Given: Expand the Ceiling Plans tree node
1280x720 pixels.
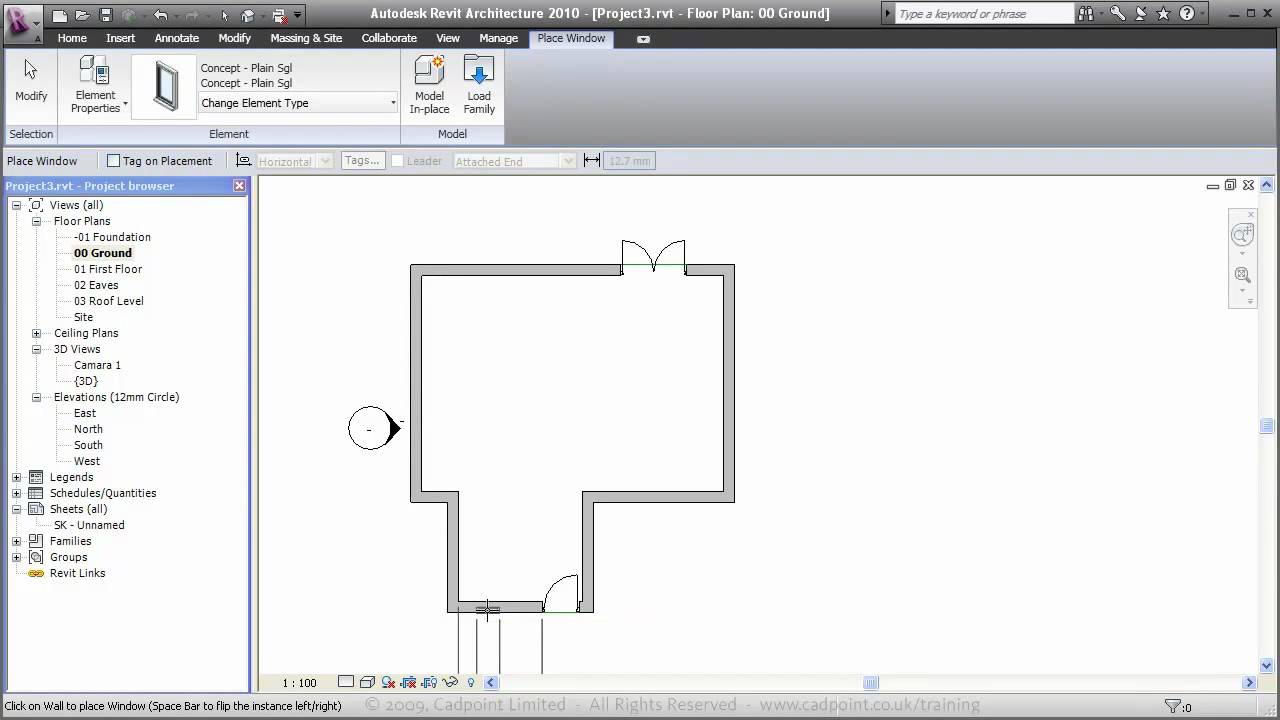Looking at the screenshot, I should tap(36, 333).
